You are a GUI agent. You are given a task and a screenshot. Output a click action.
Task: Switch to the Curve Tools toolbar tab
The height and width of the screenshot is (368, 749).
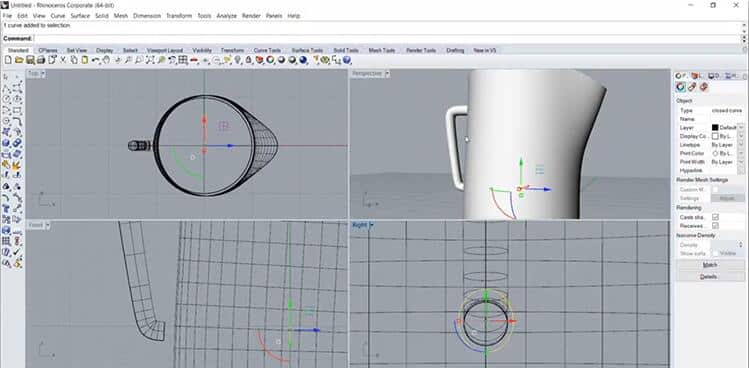click(267, 50)
